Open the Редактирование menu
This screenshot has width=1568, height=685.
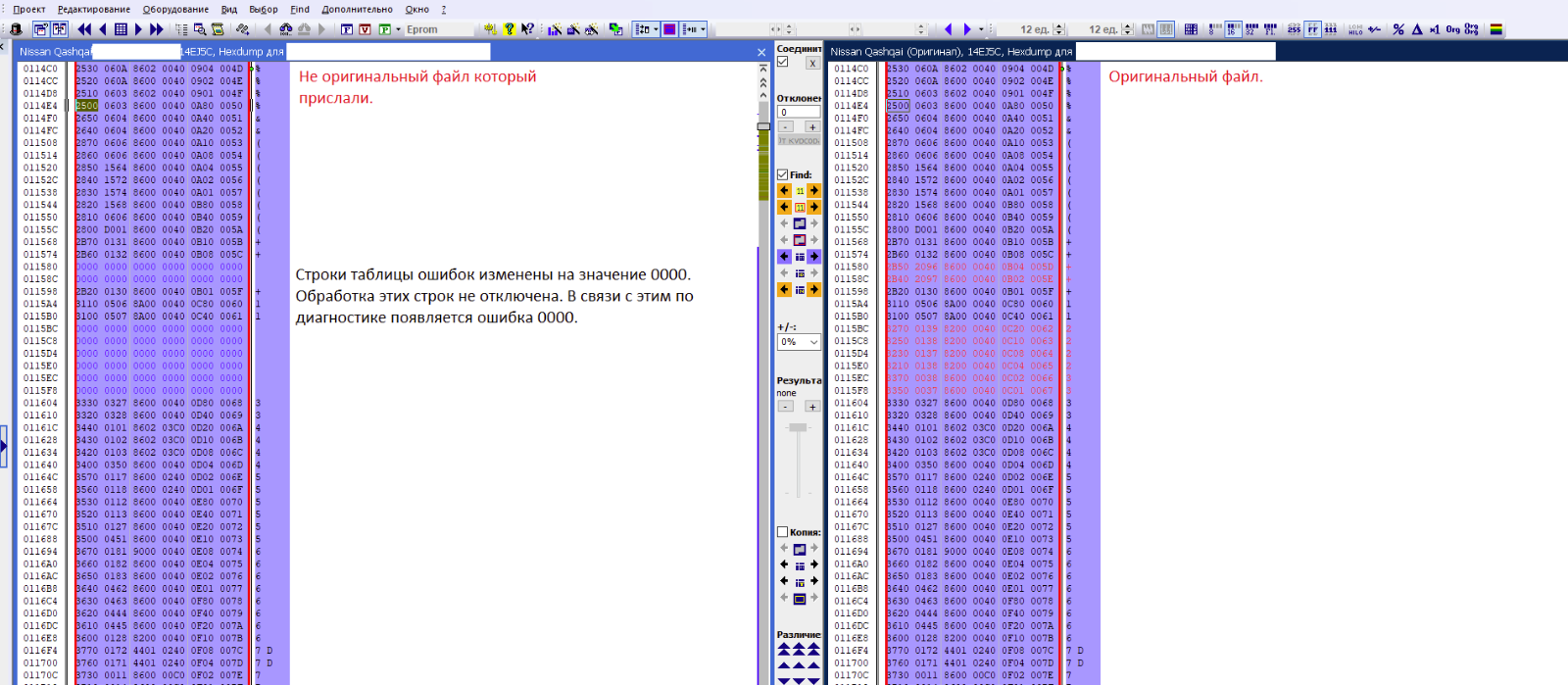[93, 9]
